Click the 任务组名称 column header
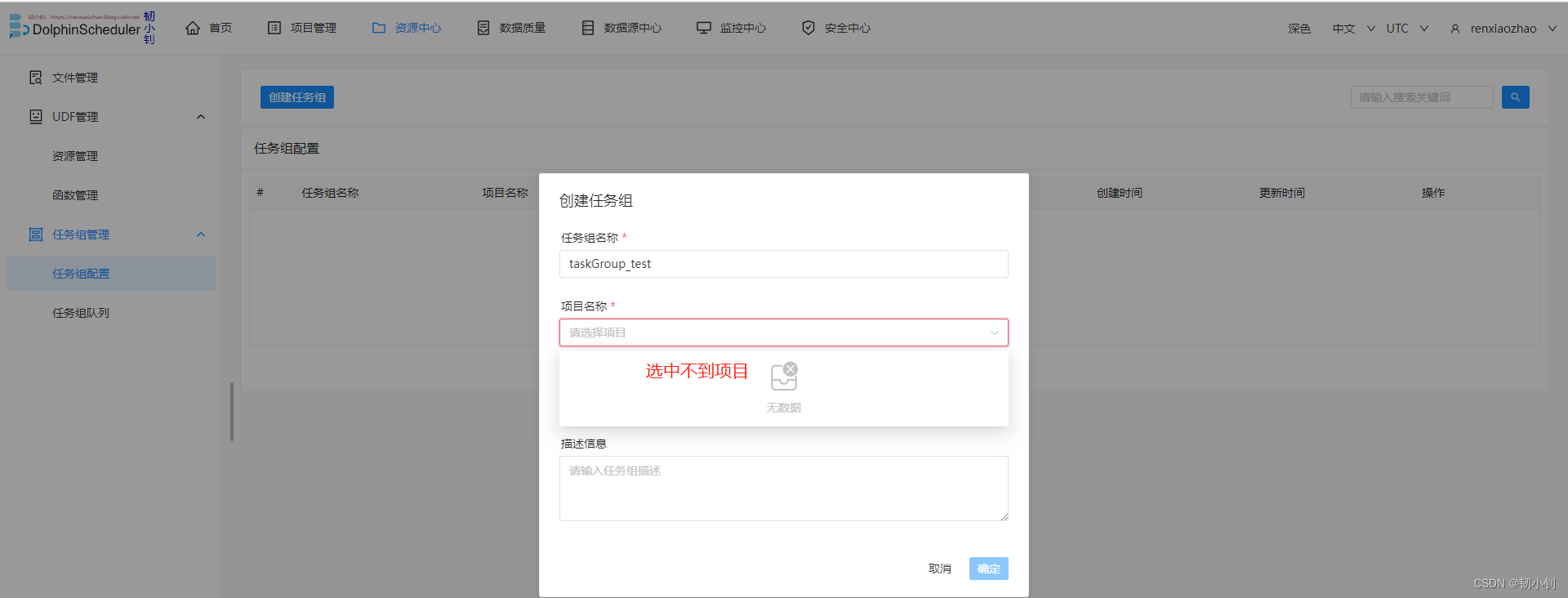 [331, 193]
